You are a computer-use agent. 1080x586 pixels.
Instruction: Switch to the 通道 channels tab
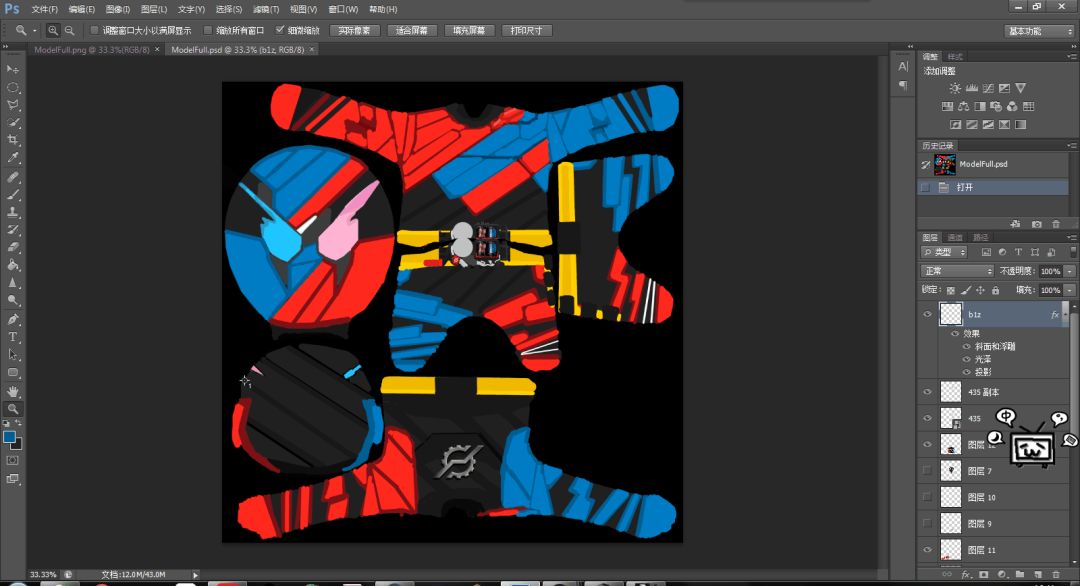pyautogui.click(x=955, y=238)
